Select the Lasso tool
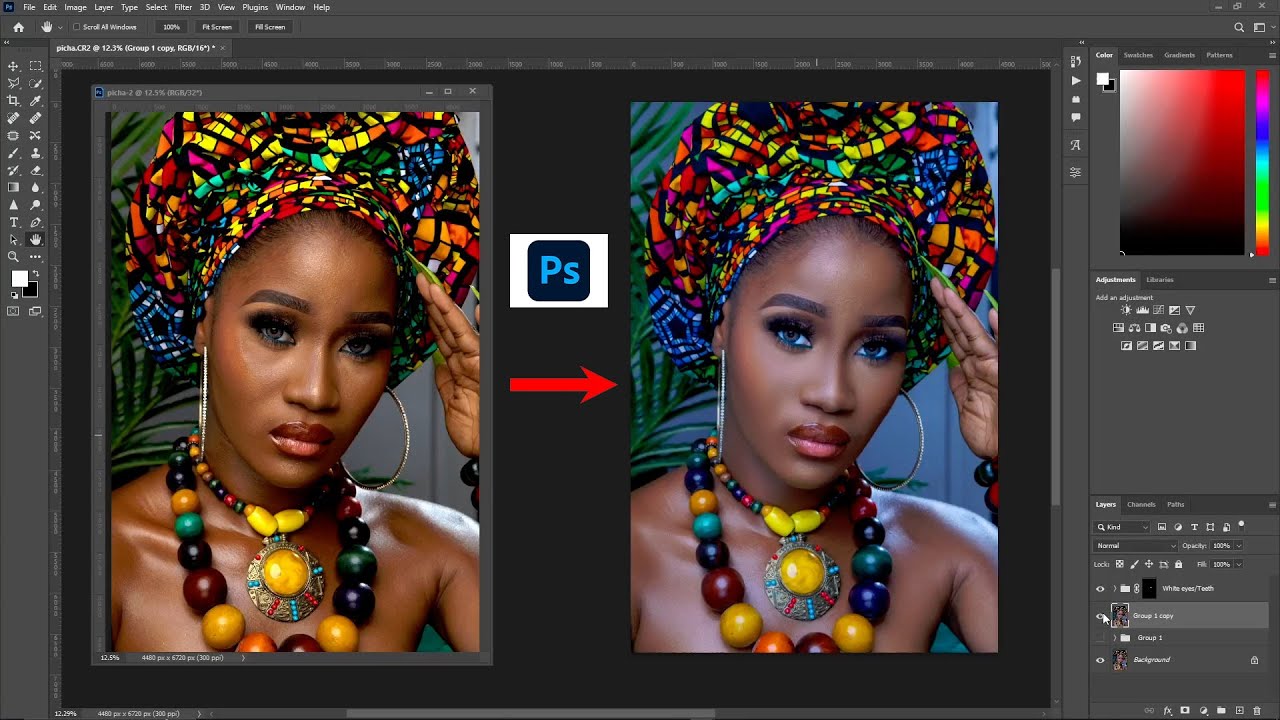Image resolution: width=1280 pixels, height=720 pixels. [x=14, y=83]
